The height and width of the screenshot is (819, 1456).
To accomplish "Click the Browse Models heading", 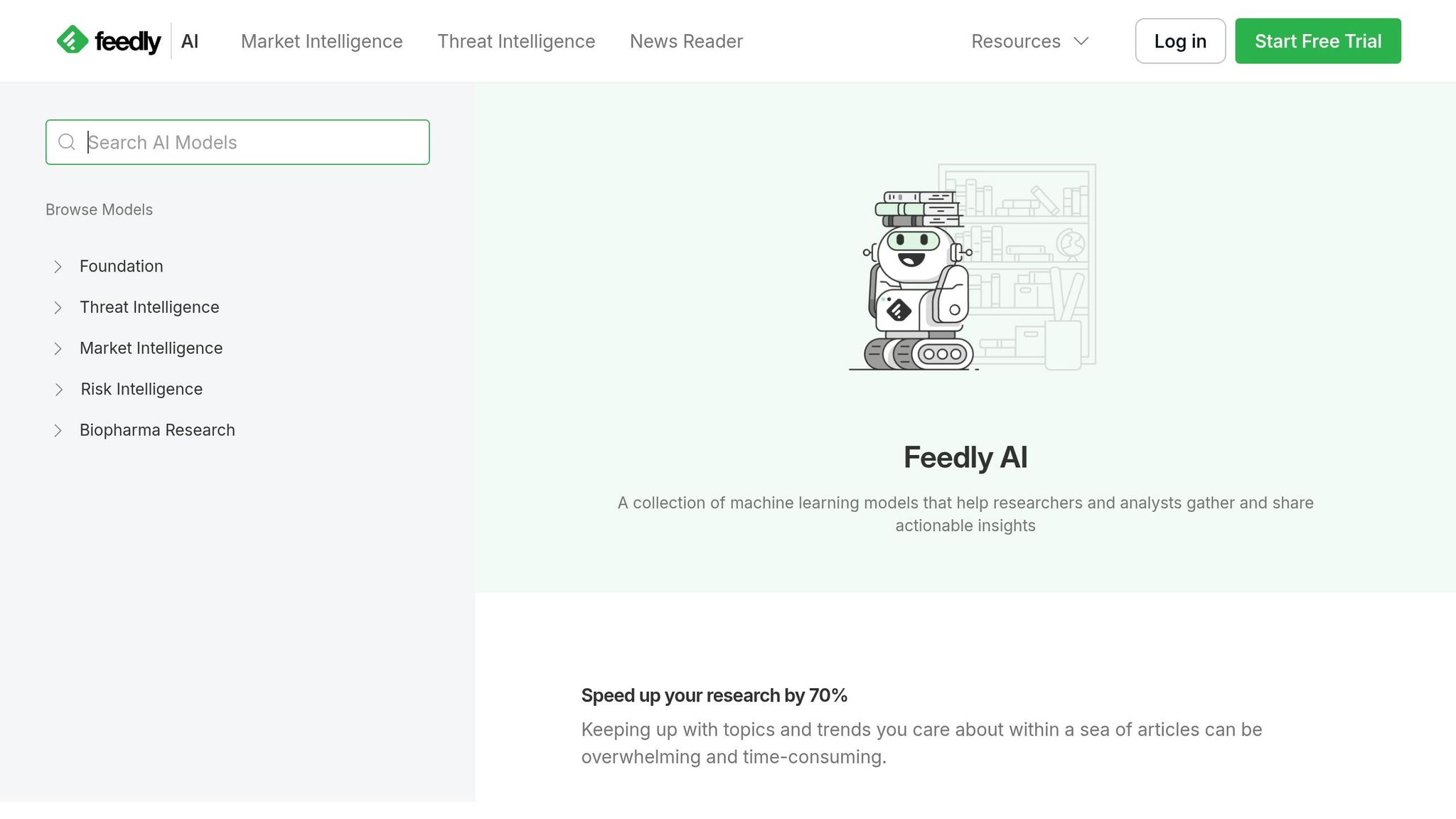I will [99, 209].
